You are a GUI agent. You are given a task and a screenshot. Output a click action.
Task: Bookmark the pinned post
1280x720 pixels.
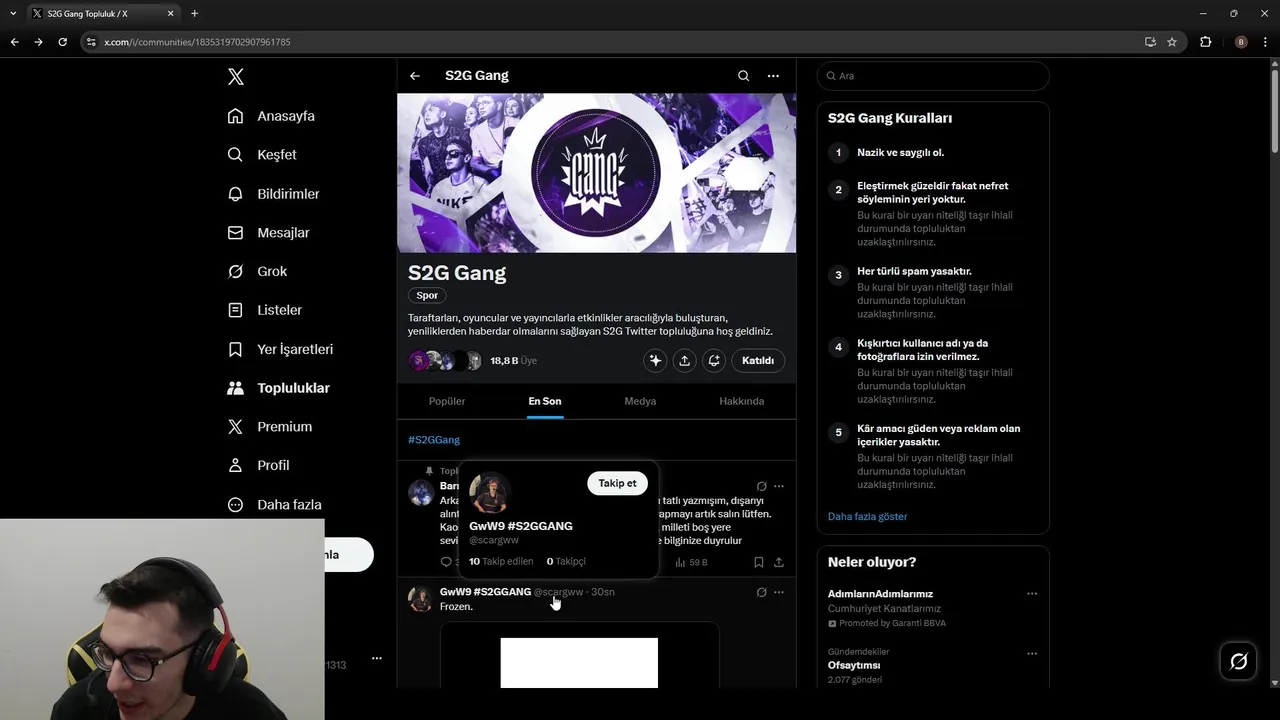(x=759, y=562)
